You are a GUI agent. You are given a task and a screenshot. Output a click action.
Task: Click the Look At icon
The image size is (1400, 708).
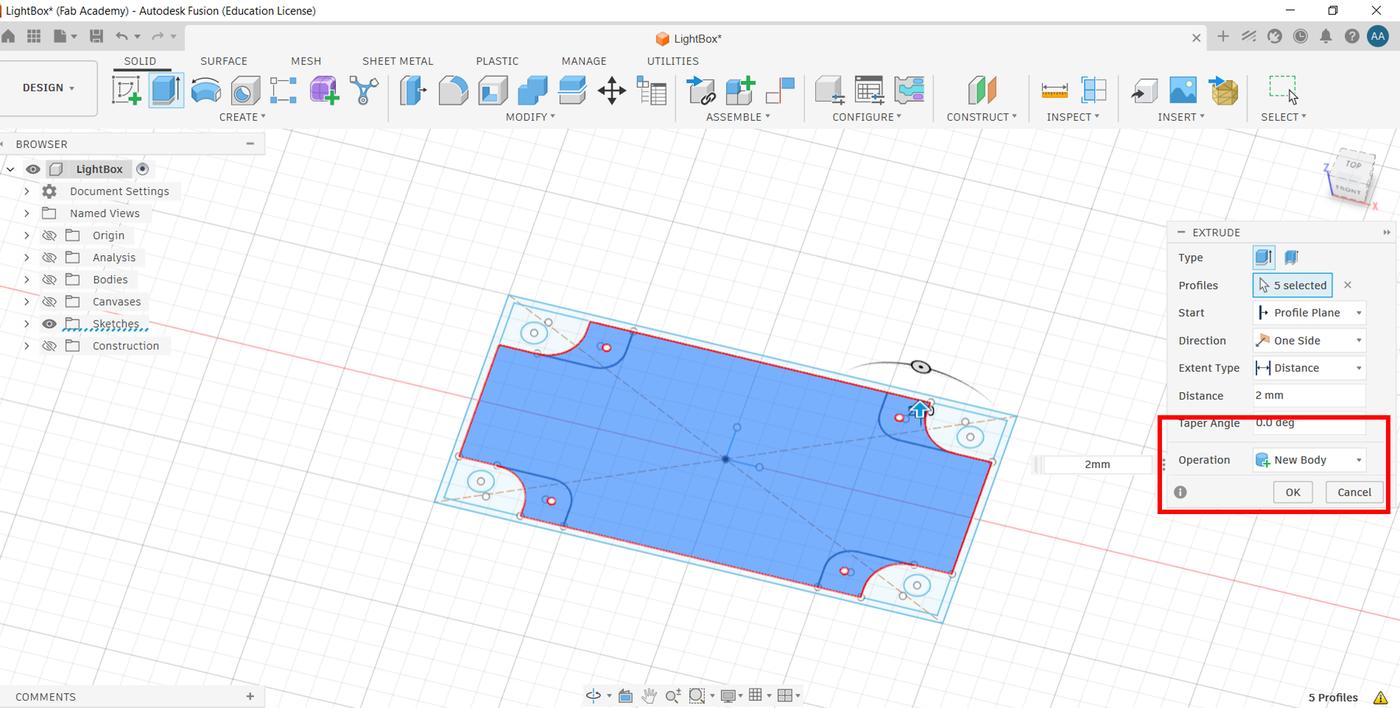[626, 696]
